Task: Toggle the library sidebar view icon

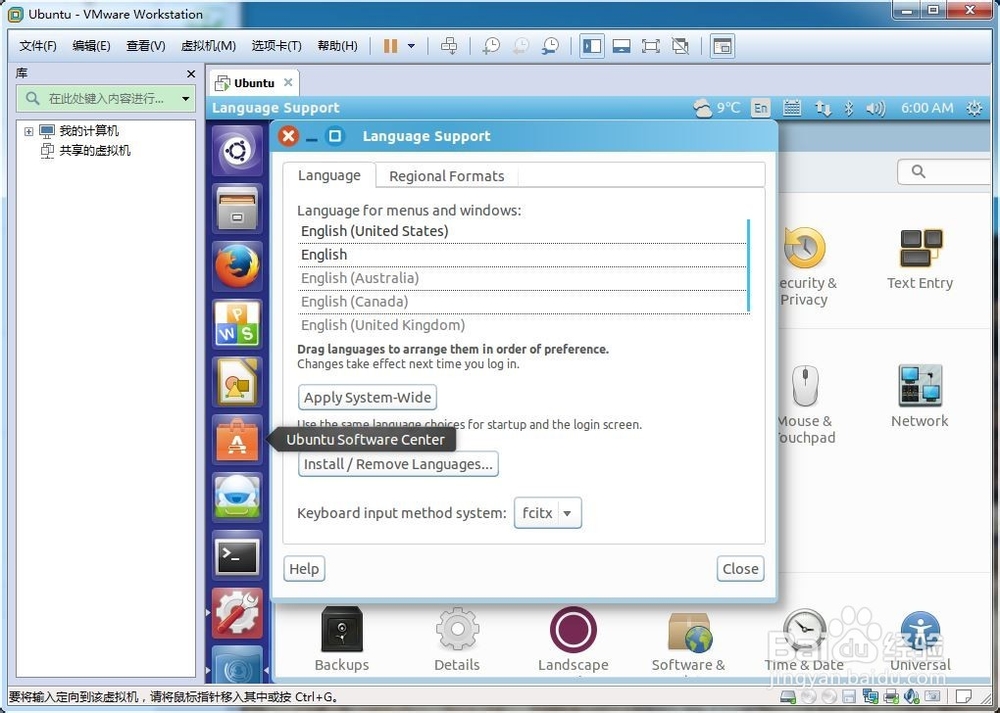Action: (x=592, y=46)
